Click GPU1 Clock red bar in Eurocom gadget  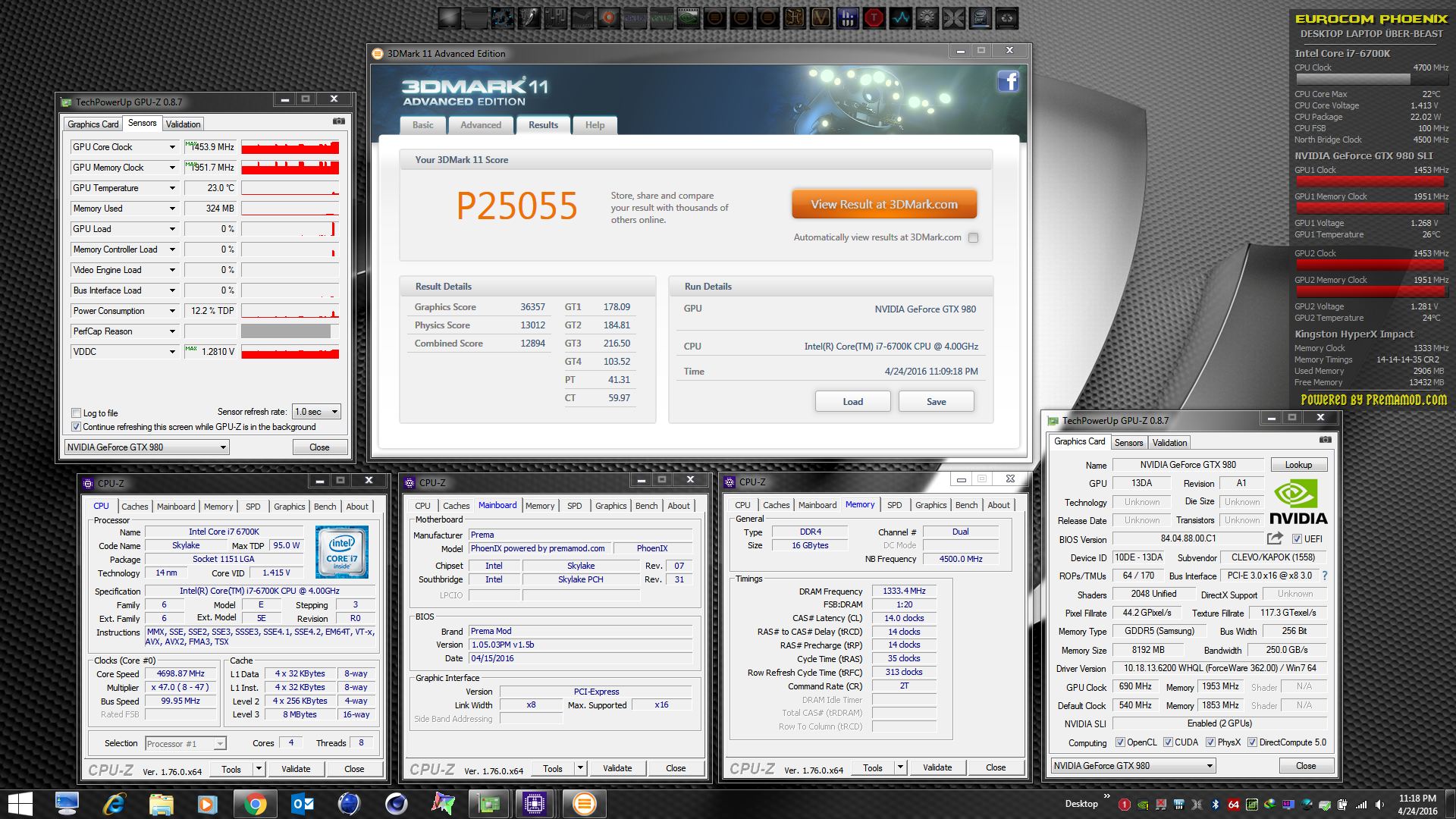pos(1372,181)
